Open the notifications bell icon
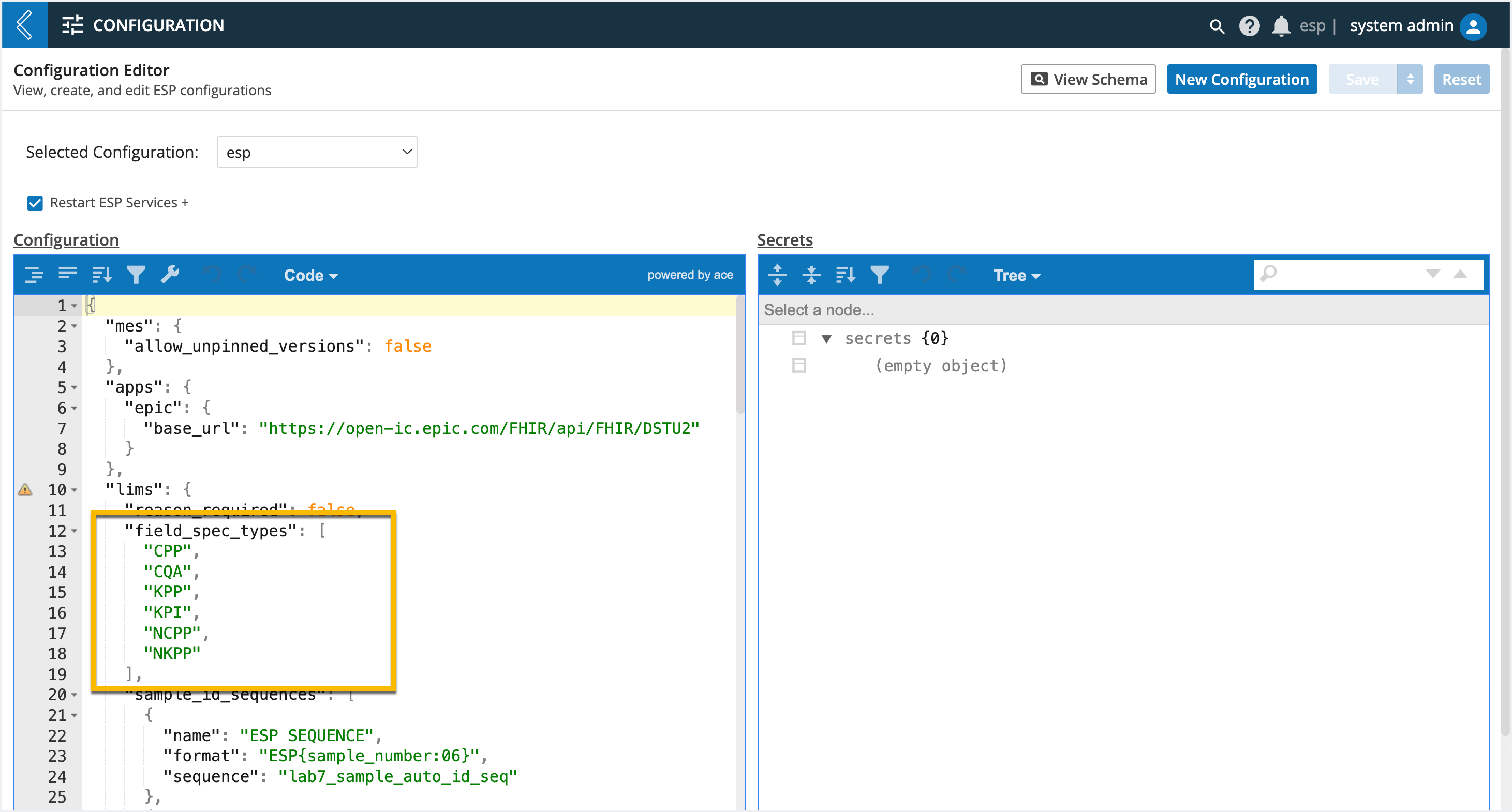1512x812 pixels. [x=1281, y=26]
